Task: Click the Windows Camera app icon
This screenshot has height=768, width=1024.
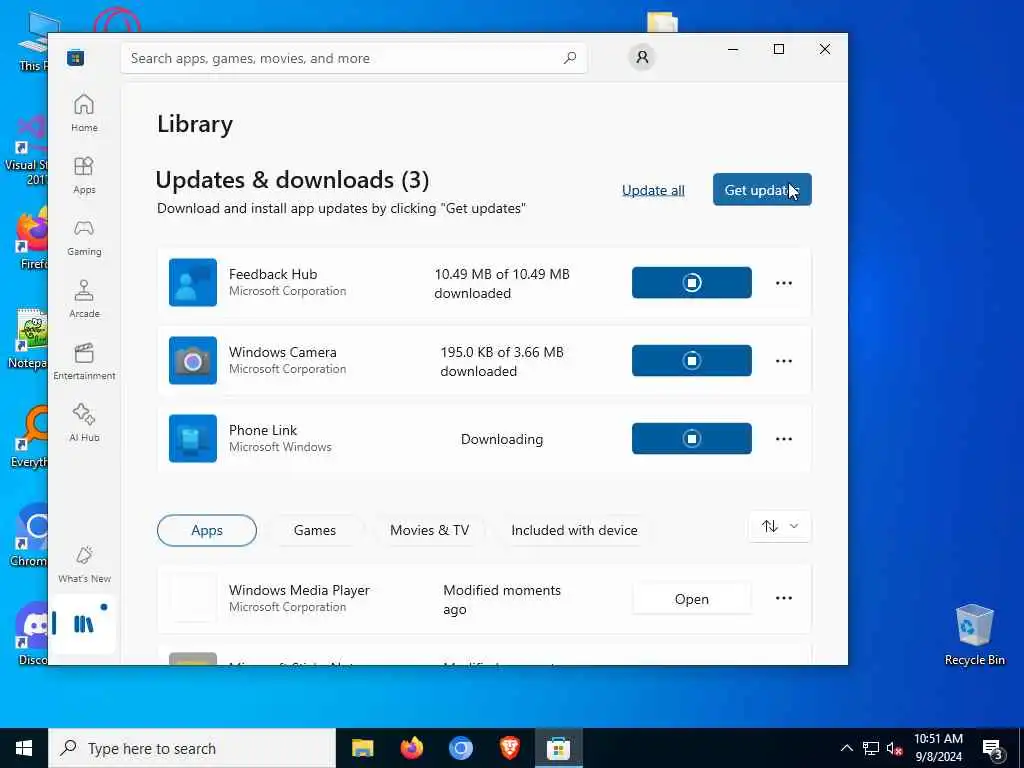Action: pyautogui.click(x=193, y=360)
